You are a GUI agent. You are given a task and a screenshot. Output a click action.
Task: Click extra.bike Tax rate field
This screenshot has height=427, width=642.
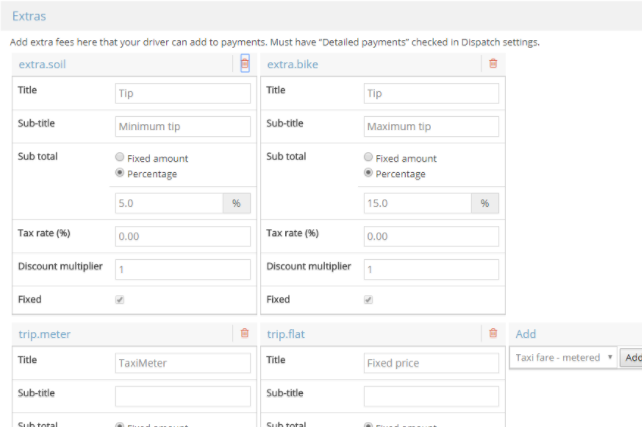431,236
